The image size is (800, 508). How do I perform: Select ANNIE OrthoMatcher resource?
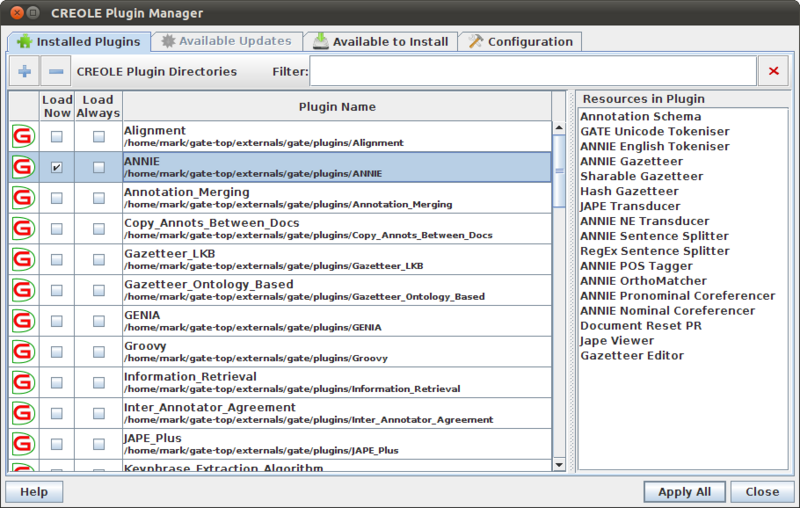[x=643, y=281]
